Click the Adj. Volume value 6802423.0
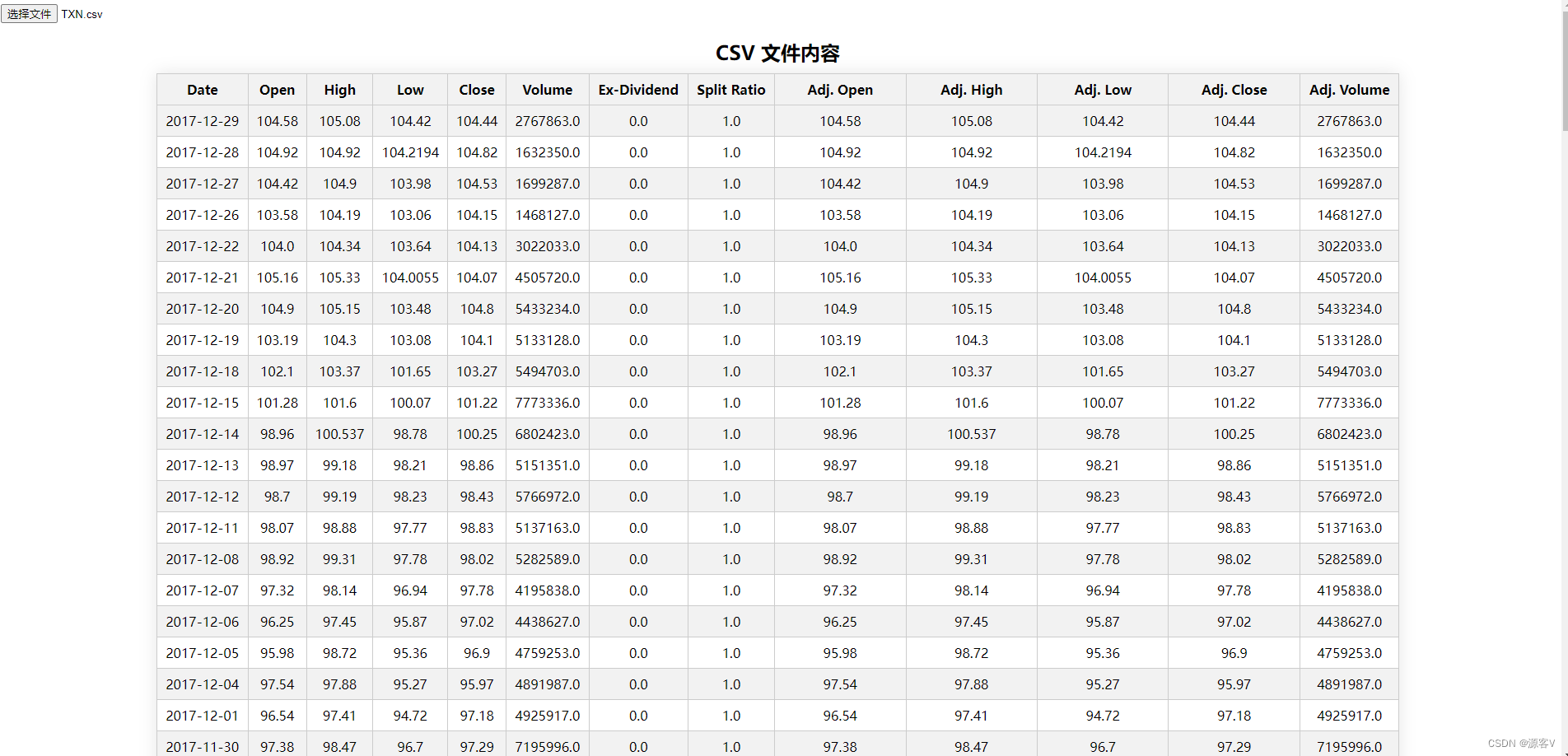 pyautogui.click(x=1350, y=434)
